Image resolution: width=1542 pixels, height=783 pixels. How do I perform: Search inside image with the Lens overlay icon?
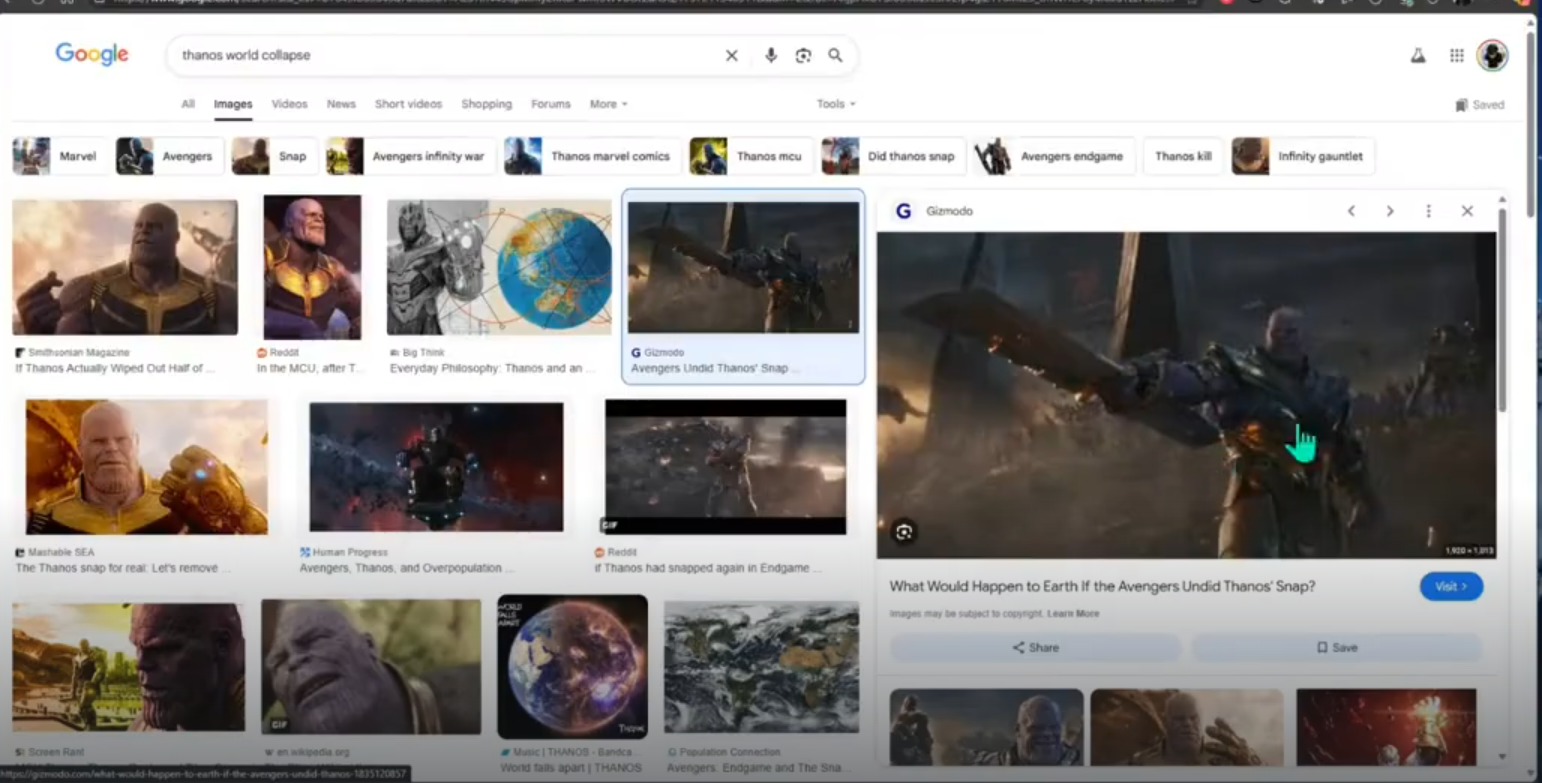click(904, 532)
